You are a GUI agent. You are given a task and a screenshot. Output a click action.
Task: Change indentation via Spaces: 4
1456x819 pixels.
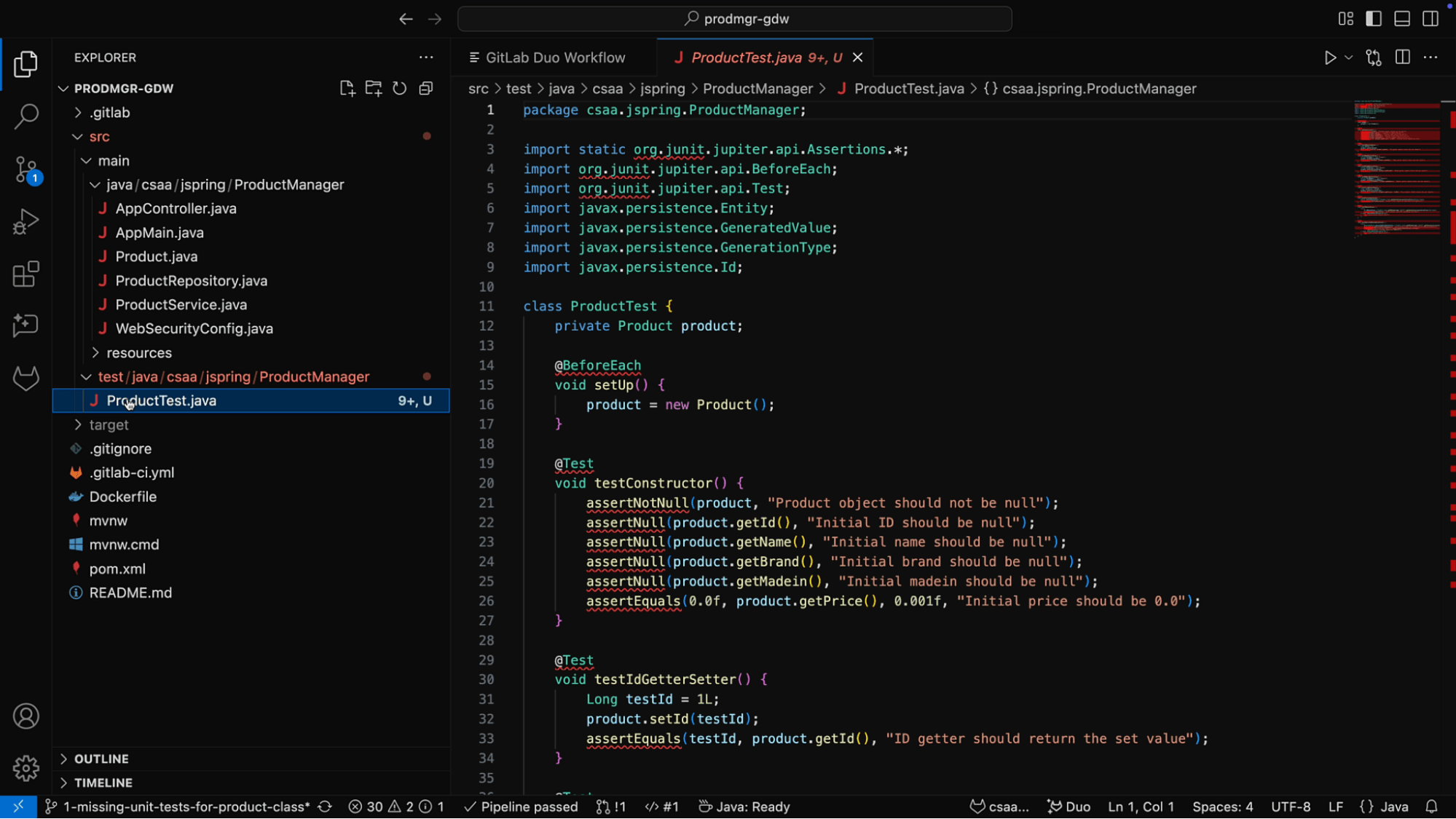point(1222,807)
